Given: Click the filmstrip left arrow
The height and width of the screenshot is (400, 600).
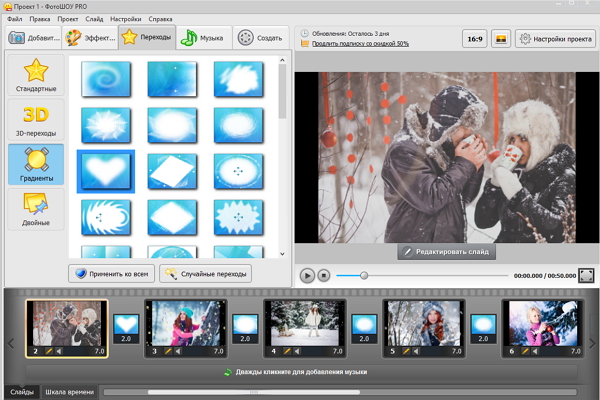Looking at the screenshot, I should (x=11, y=344).
